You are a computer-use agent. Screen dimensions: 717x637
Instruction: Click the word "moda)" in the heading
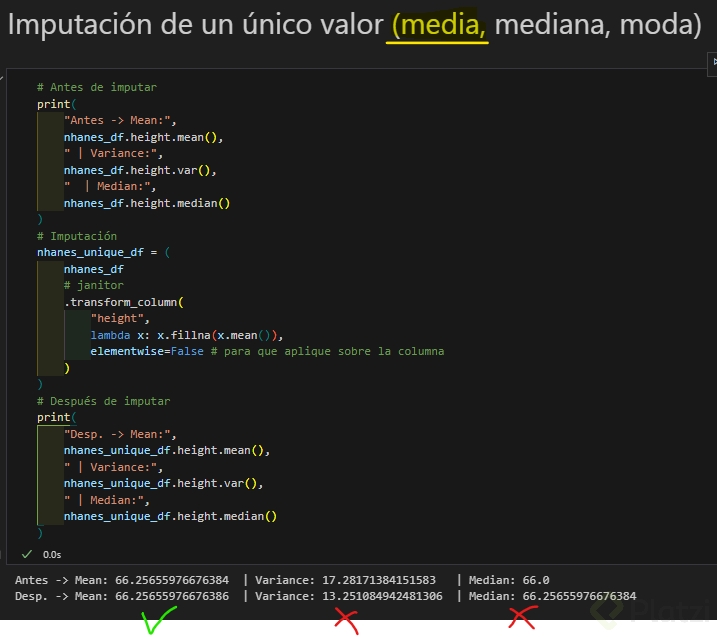pyautogui.click(x=660, y=25)
